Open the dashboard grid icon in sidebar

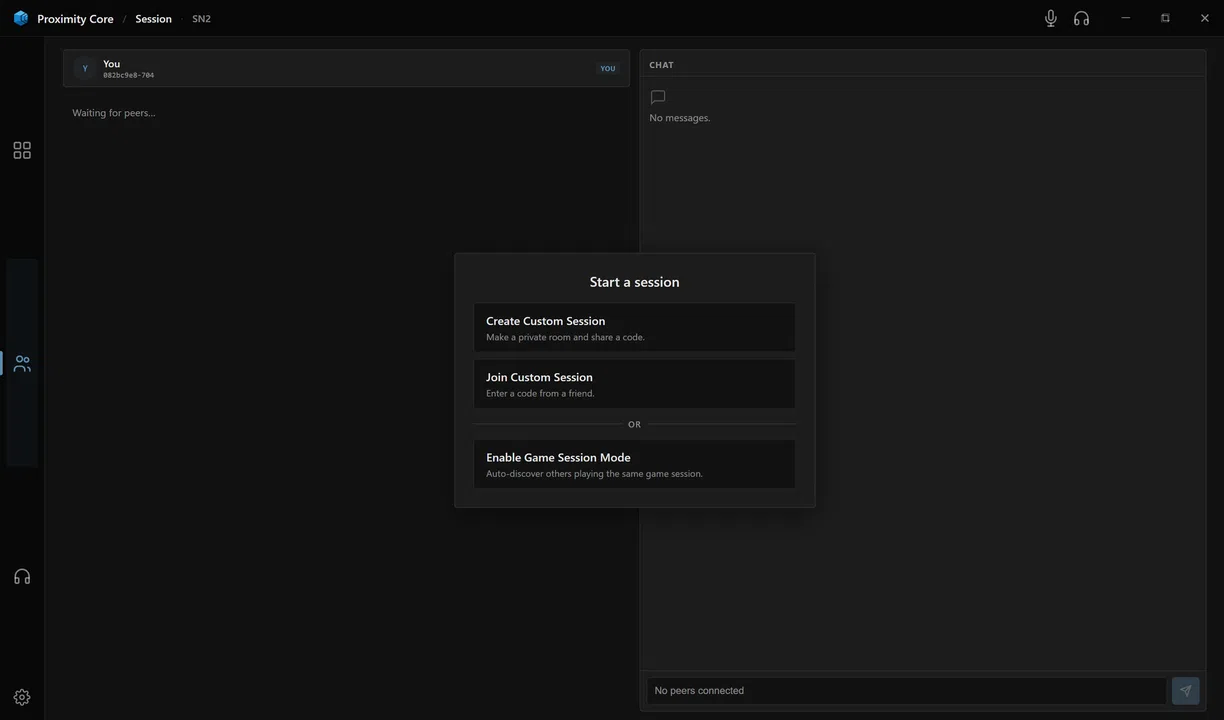click(x=22, y=150)
